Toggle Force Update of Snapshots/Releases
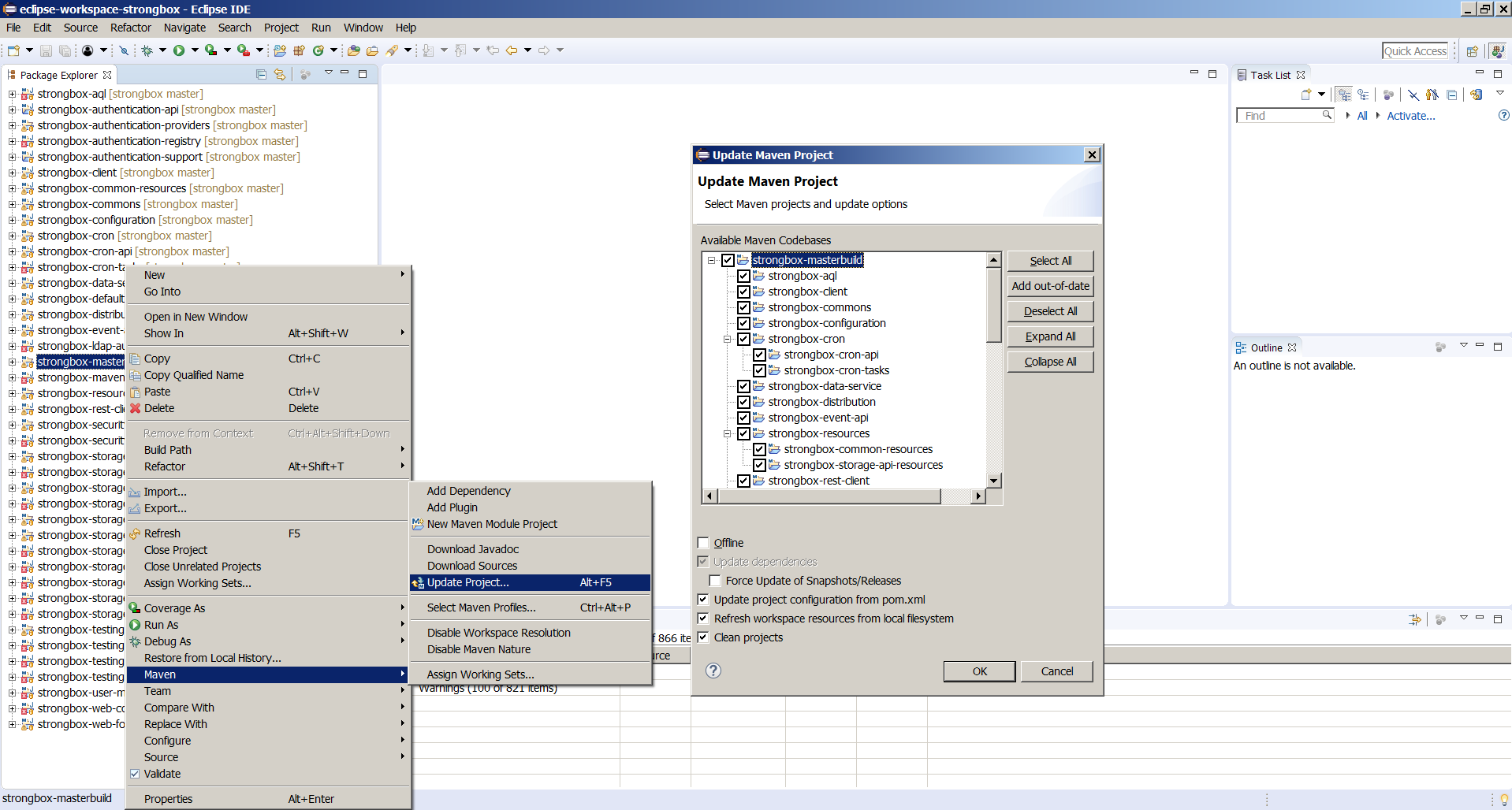This screenshot has width=1512, height=810. click(715, 581)
